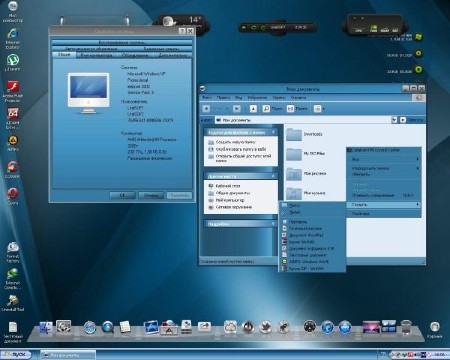
Task: Collapse the file and folder tasks panel
Action: 273,132
